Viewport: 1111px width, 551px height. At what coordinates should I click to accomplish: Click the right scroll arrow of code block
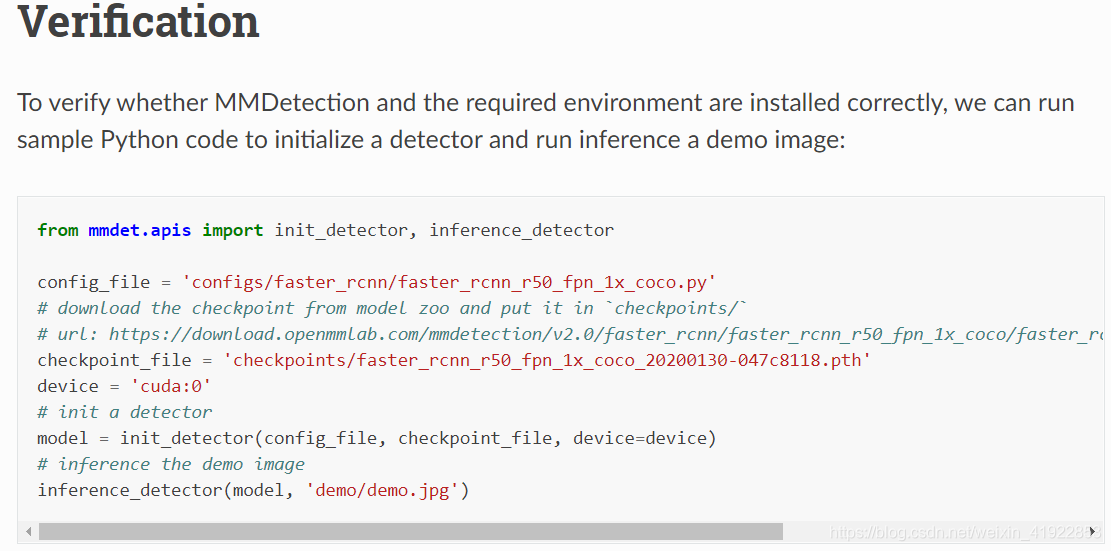1093,531
